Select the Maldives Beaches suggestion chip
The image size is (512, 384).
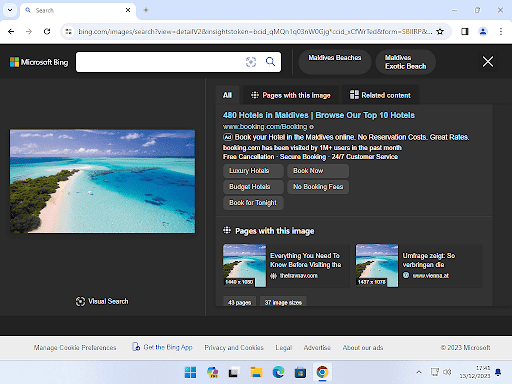(x=335, y=62)
